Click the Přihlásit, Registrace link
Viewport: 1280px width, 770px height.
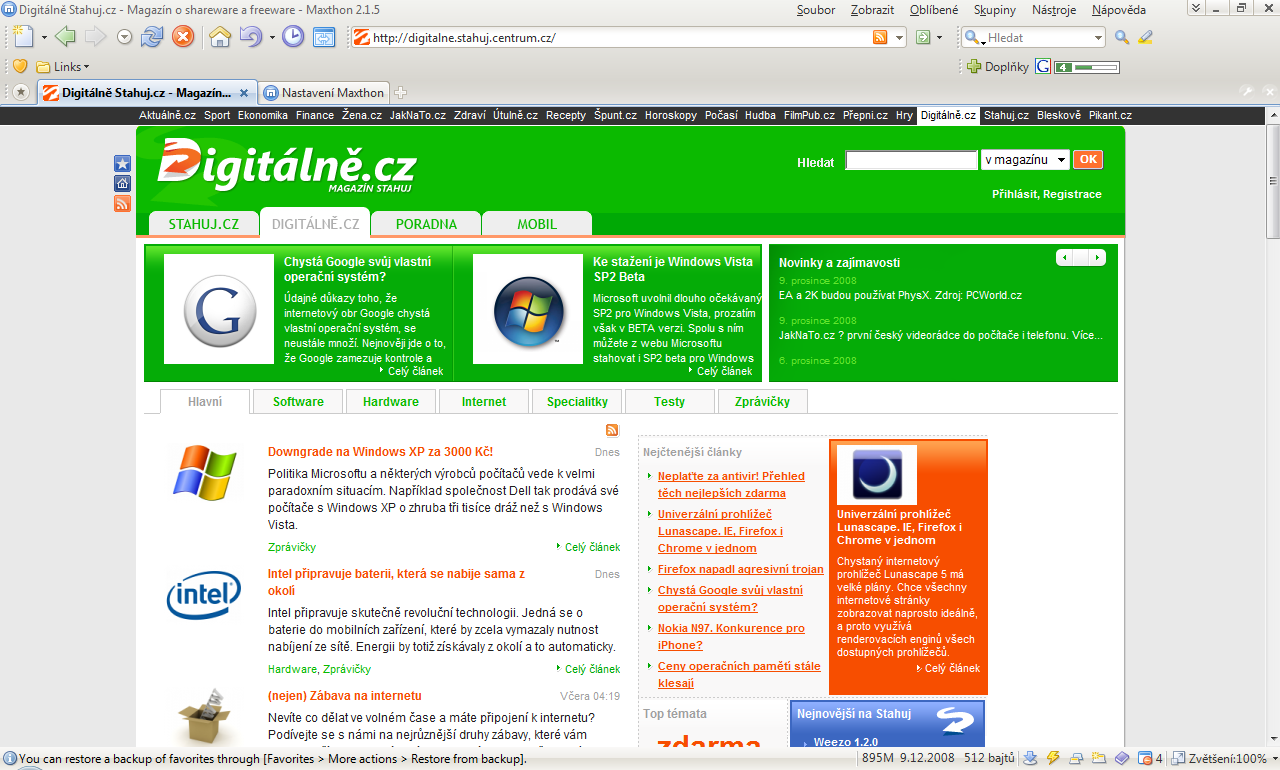point(1047,194)
